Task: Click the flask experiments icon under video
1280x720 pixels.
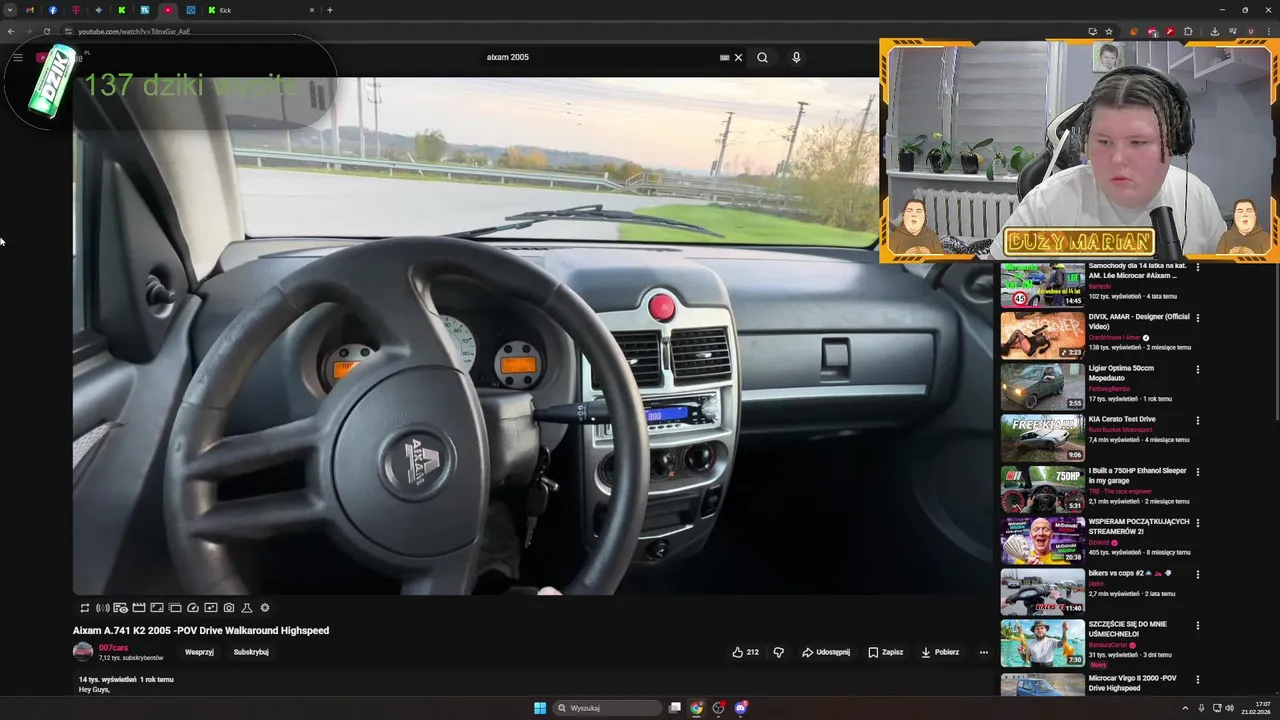Action: point(247,608)
